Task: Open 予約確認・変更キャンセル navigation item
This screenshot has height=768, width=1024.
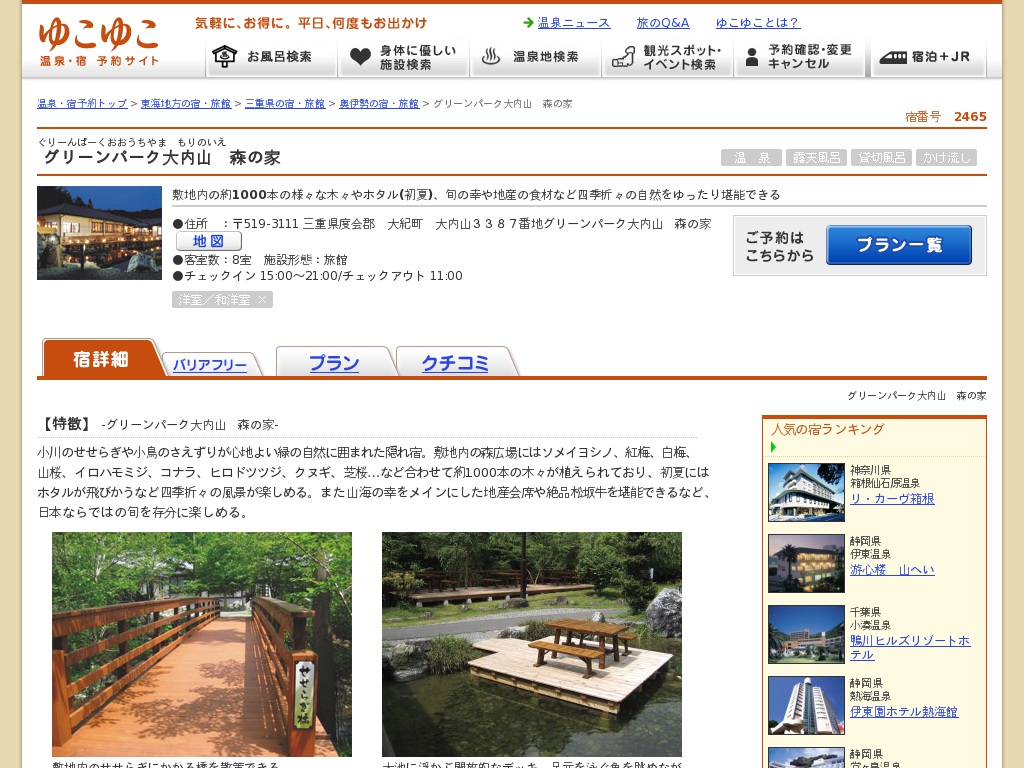Action: pos(799,57)
